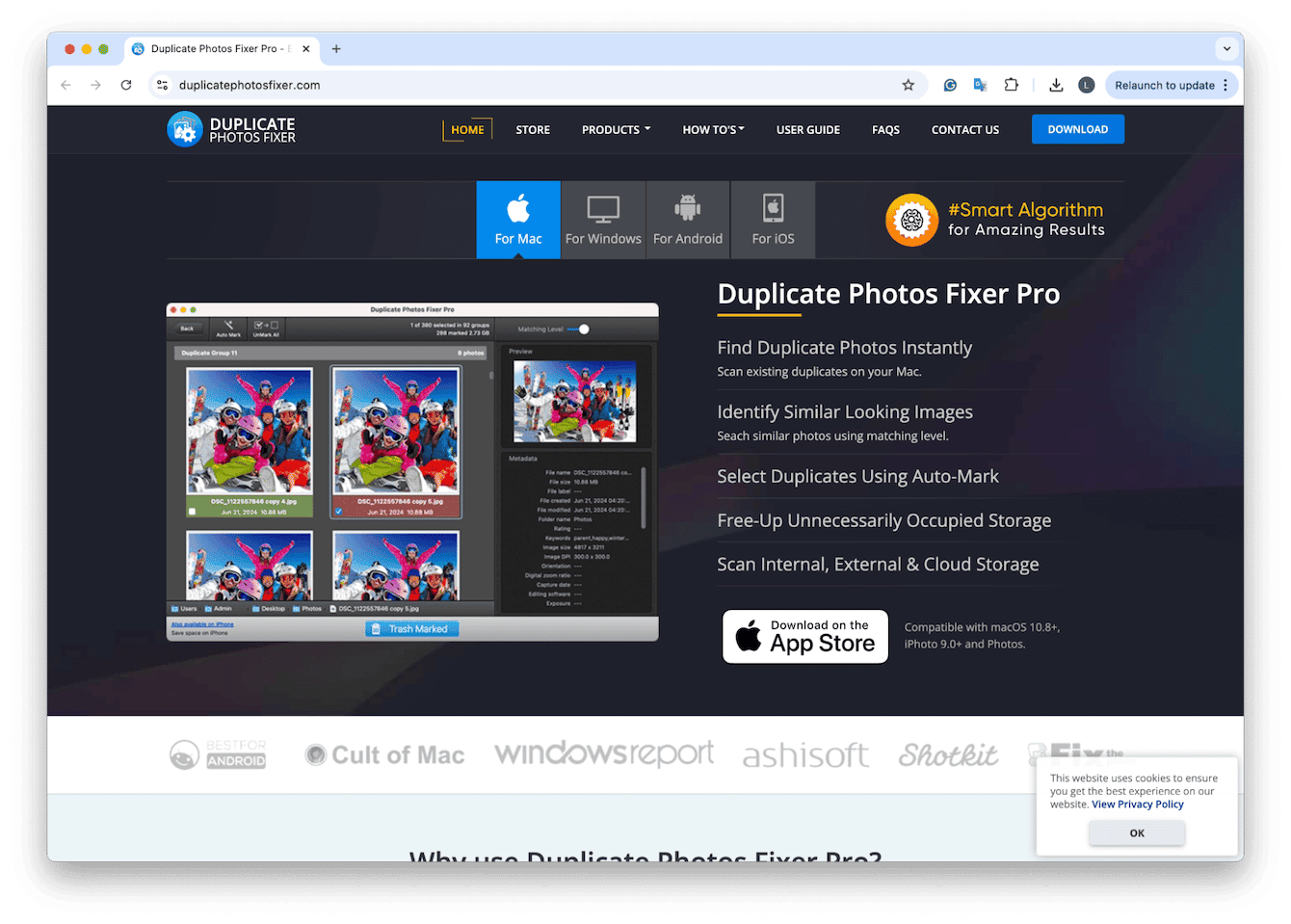
Task: Click the Smart Algorithm gear badge
Action: click(x=911, y=220)
